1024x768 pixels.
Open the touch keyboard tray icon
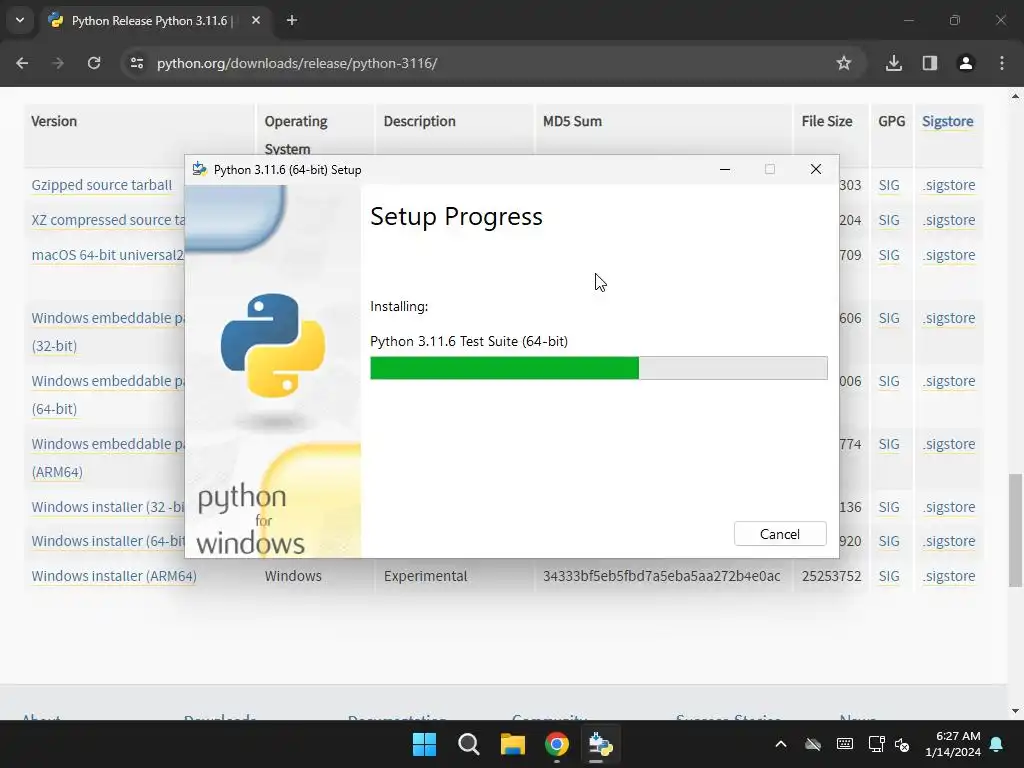click(x=844, y=744)
